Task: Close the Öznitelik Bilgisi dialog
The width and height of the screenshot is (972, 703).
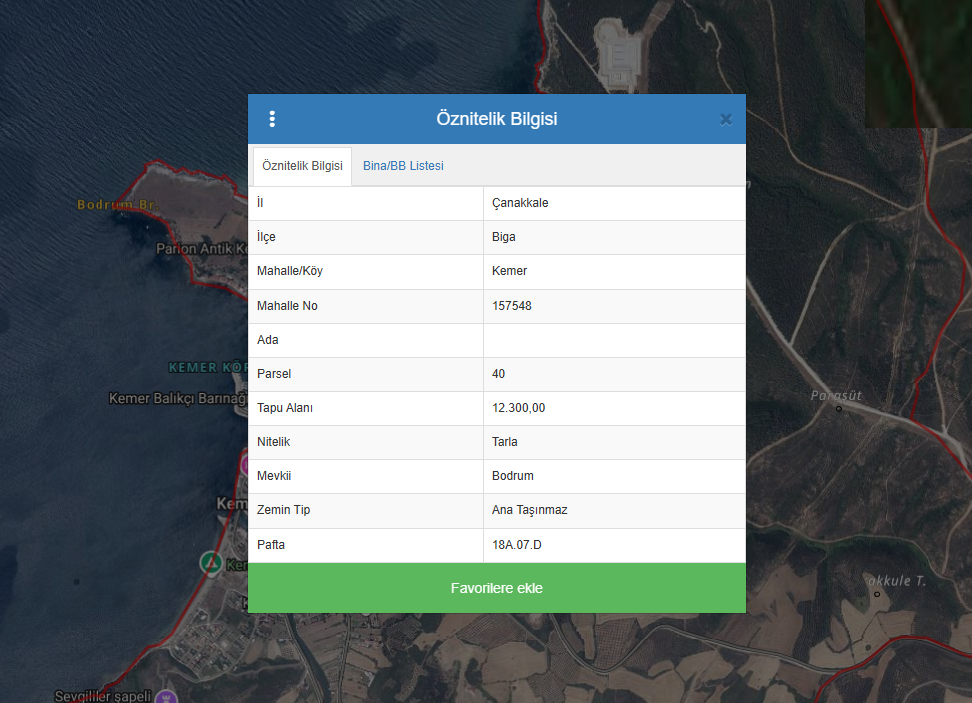Action: point(726,119)
